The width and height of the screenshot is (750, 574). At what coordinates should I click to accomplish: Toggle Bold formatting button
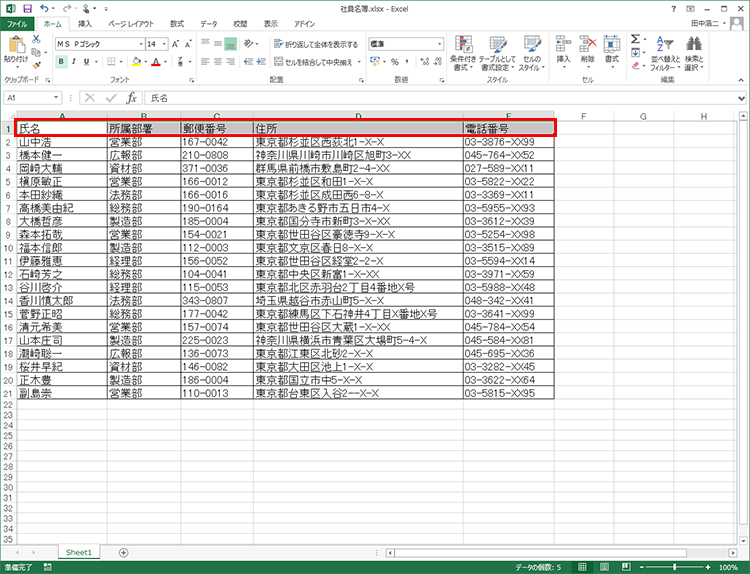point(61,62)
